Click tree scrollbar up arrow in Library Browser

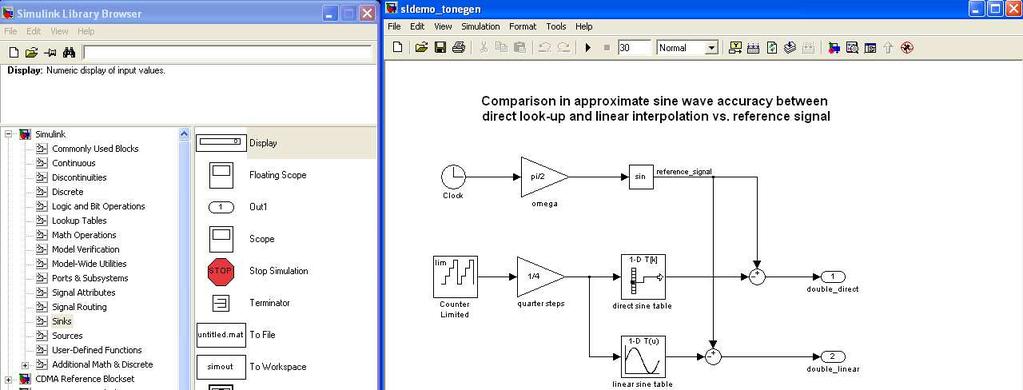click(185, 133)
